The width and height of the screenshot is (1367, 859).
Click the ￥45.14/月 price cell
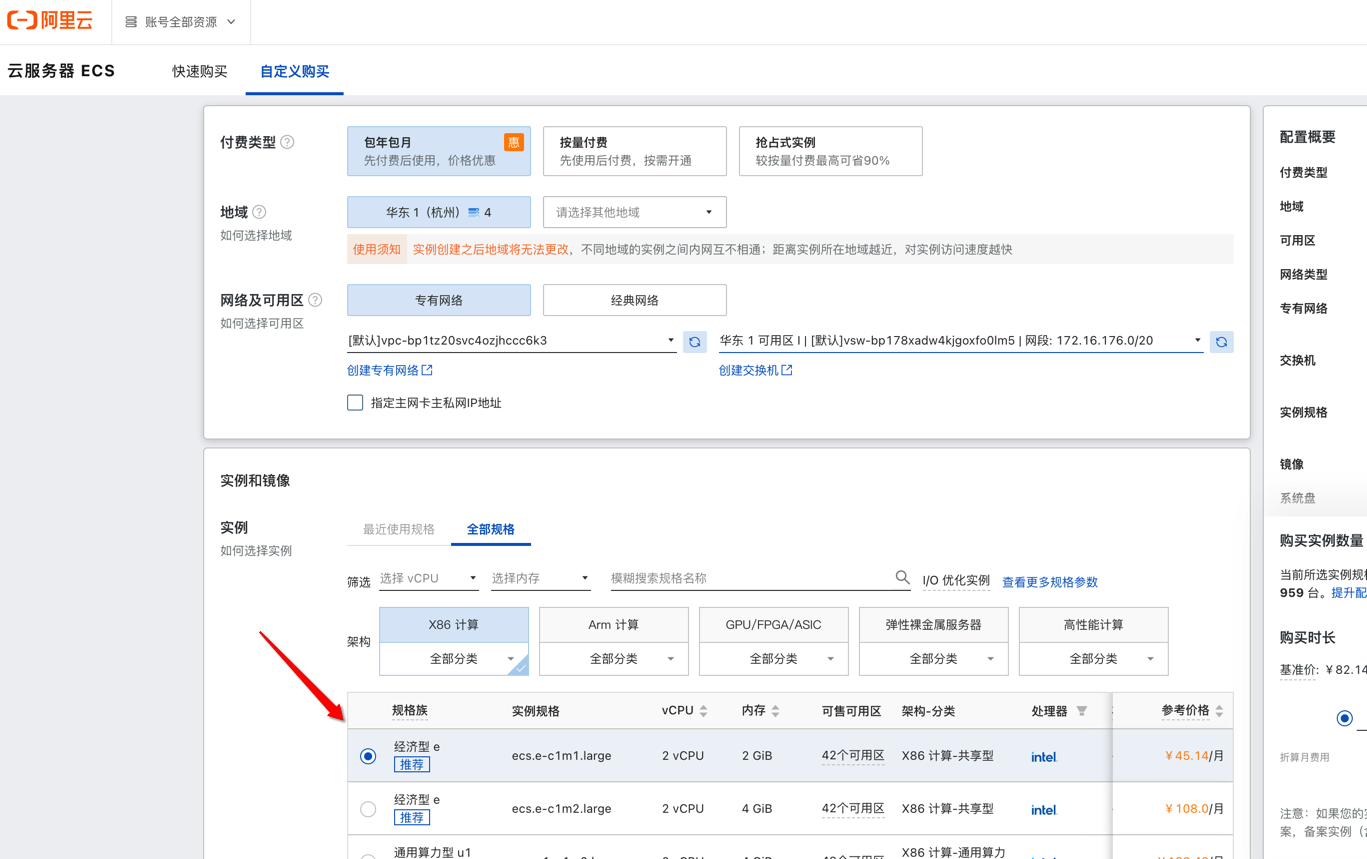[1194, 756]
